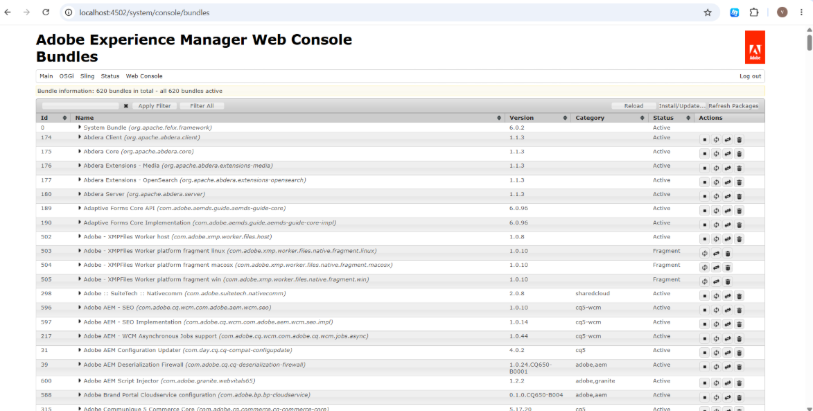Click the browser address bar URL
The width and height of the screenshot is (813, 411).
144,12
